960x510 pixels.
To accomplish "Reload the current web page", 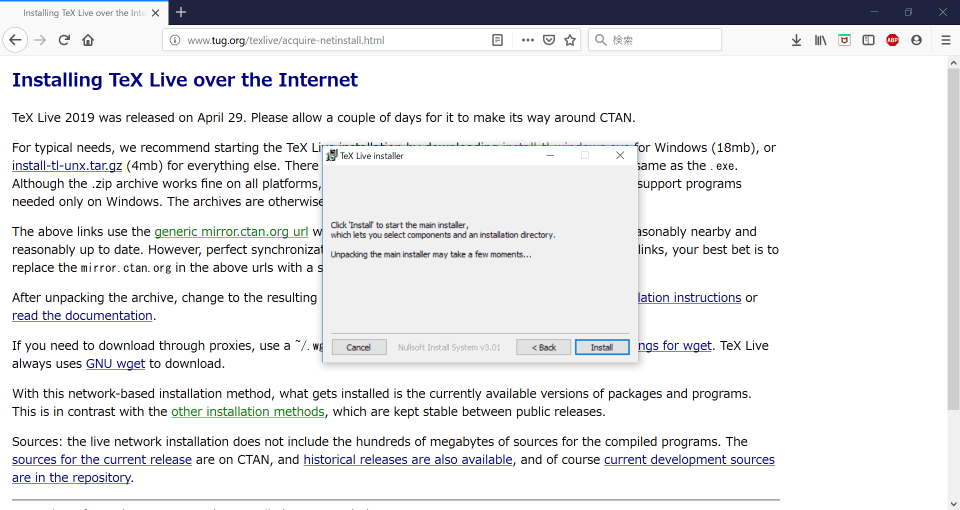I will (x=64, y=40).
